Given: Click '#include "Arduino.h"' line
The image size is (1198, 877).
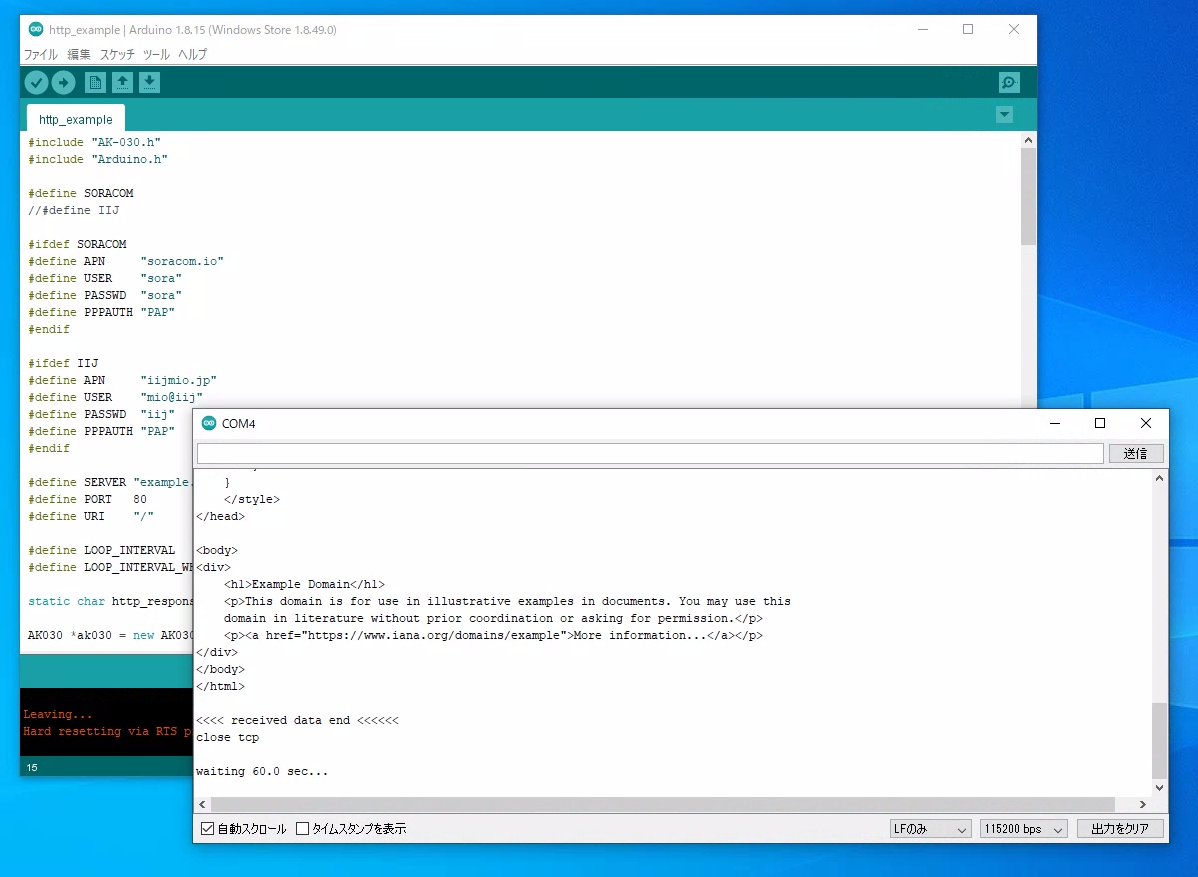Looking at the screenshot, I should coord(98,159).
